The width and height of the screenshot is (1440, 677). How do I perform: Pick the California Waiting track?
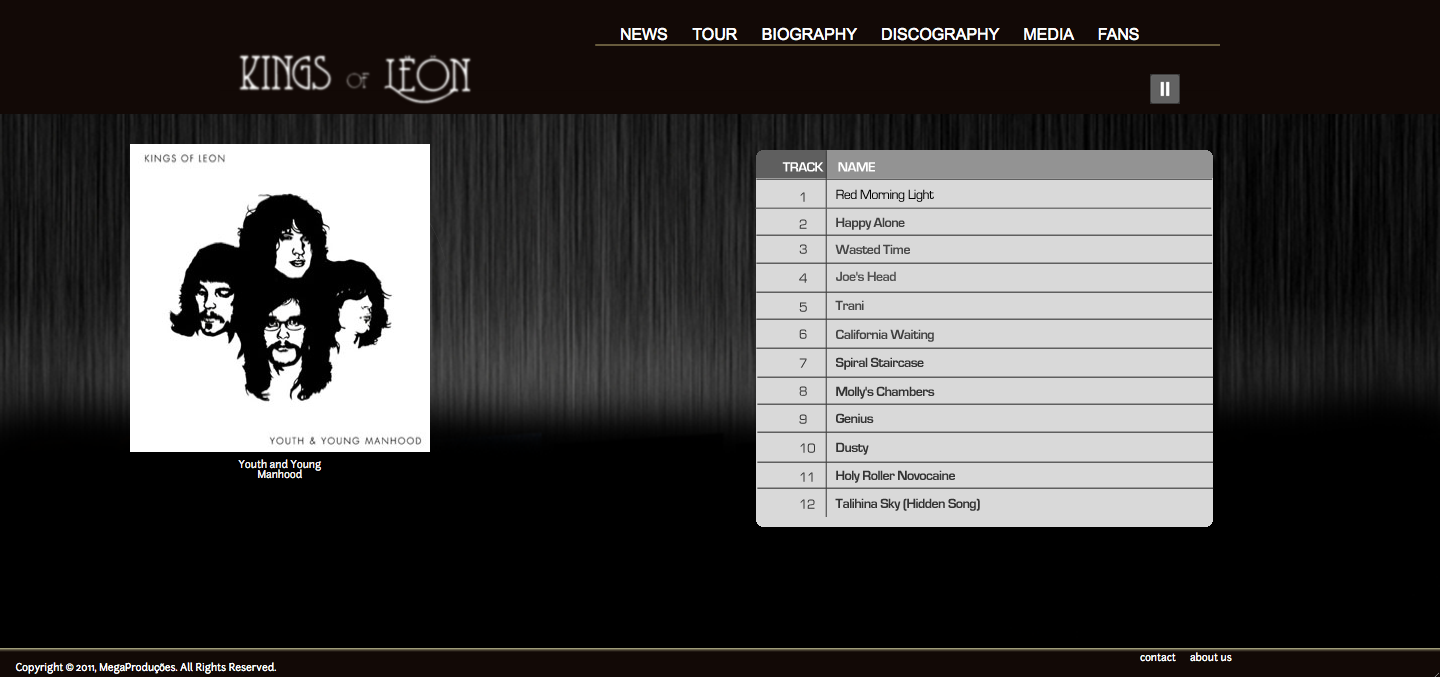885,335
